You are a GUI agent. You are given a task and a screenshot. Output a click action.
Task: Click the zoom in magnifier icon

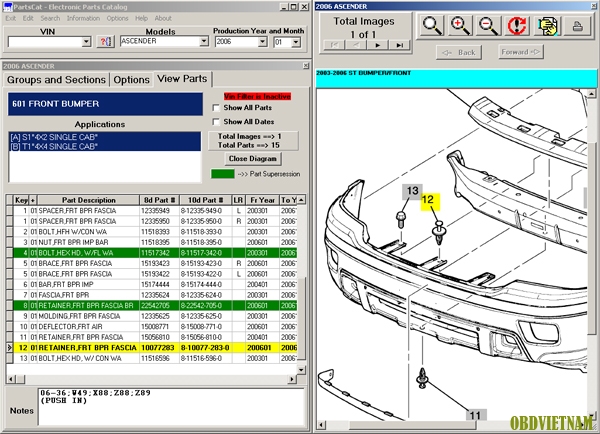pos(460,26)
